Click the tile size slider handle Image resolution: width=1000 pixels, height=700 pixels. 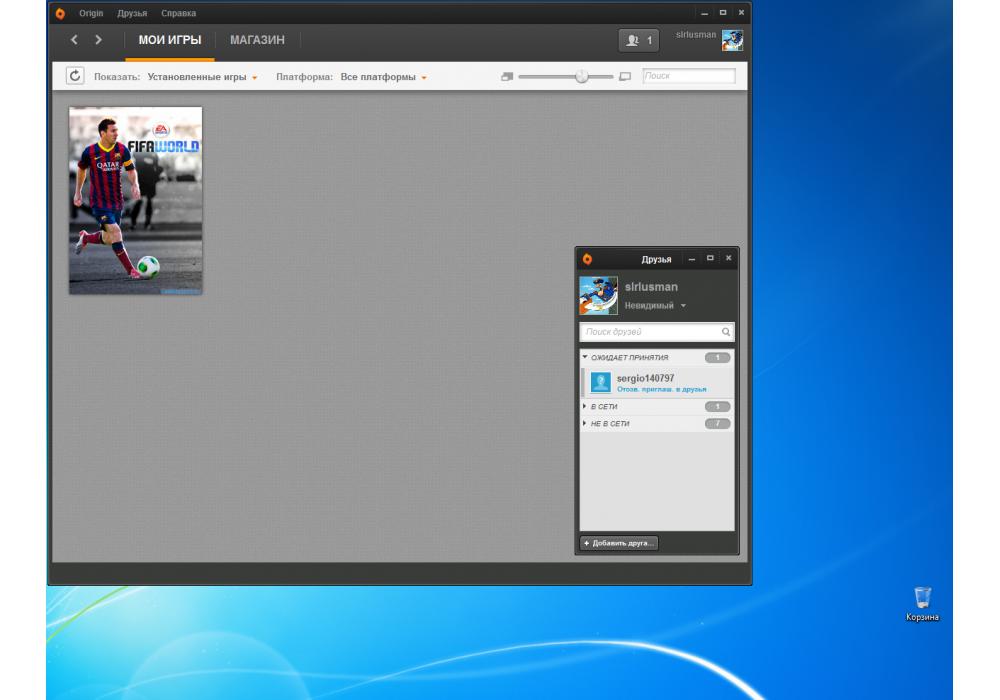pos(581,76)
